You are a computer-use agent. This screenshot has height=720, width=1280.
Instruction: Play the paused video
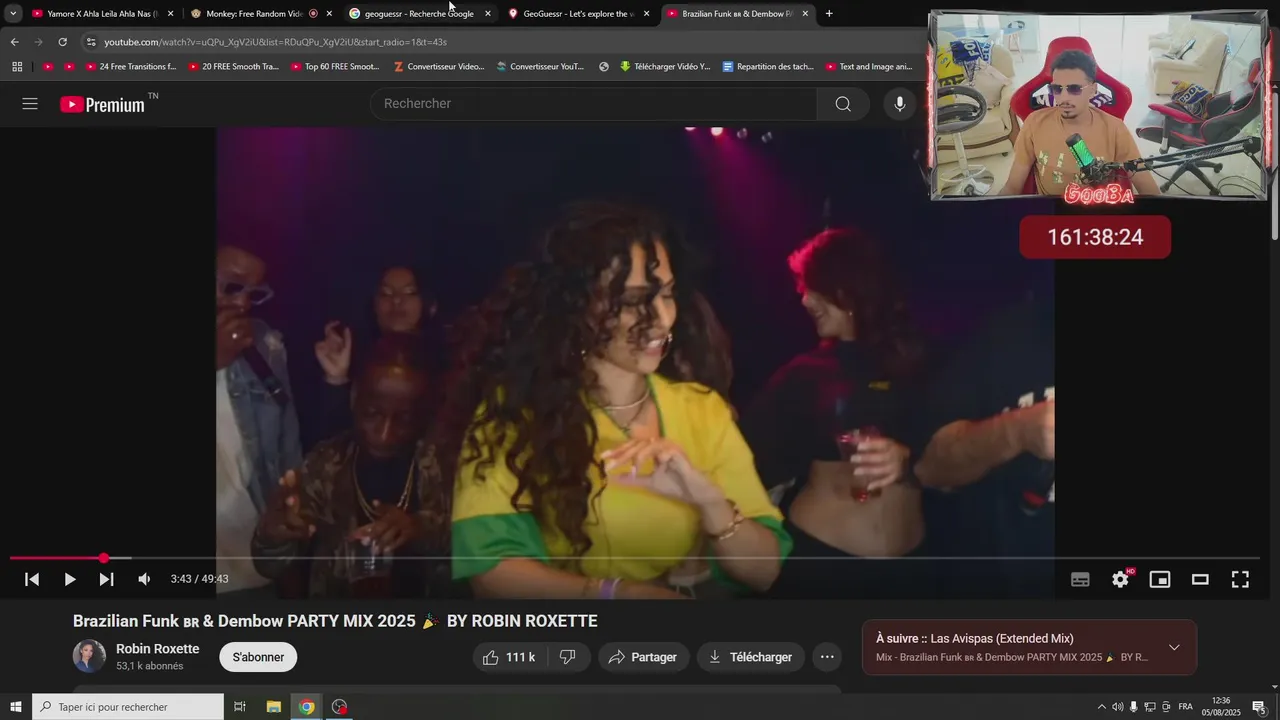[69, 579]
